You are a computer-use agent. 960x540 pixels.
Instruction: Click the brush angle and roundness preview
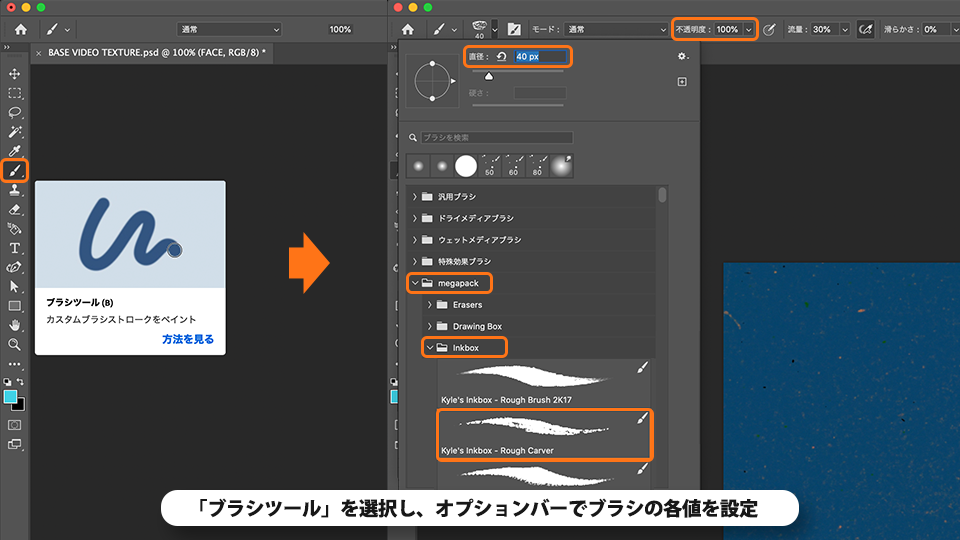coord(432,81)
